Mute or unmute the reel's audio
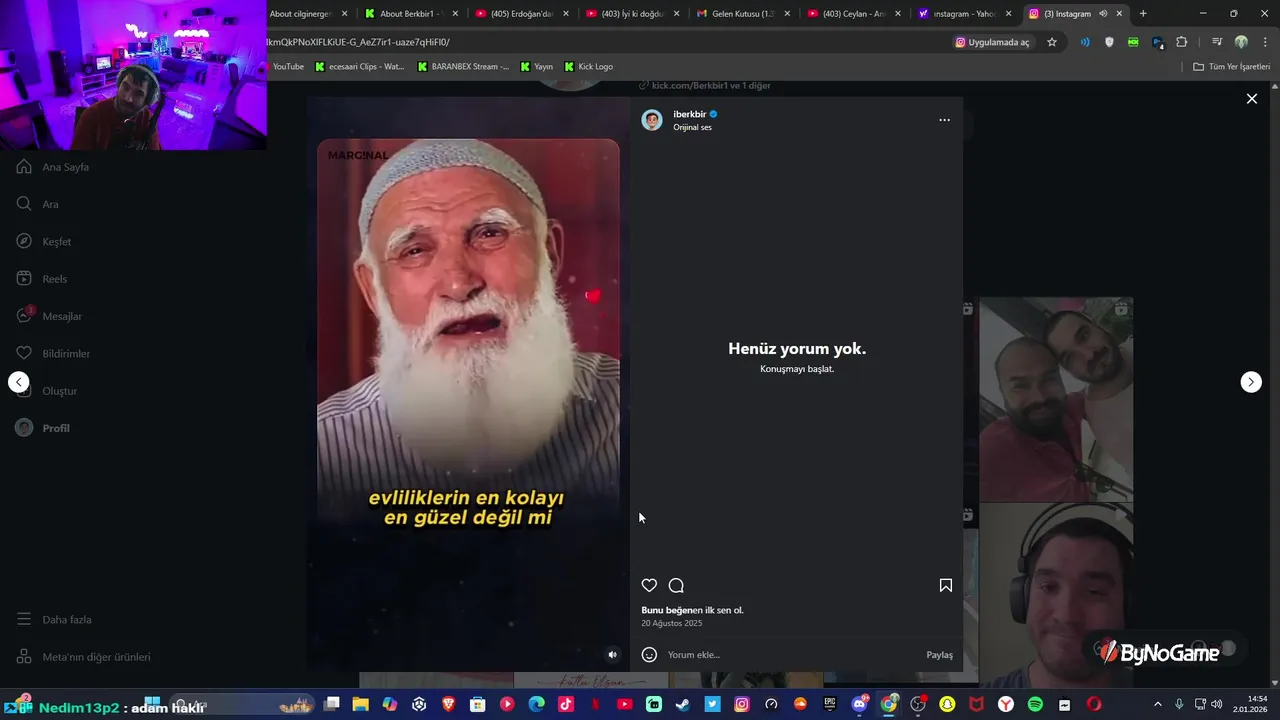Image resolution: width=1280 pixels, height=720 pixels. tap(613, 655)
